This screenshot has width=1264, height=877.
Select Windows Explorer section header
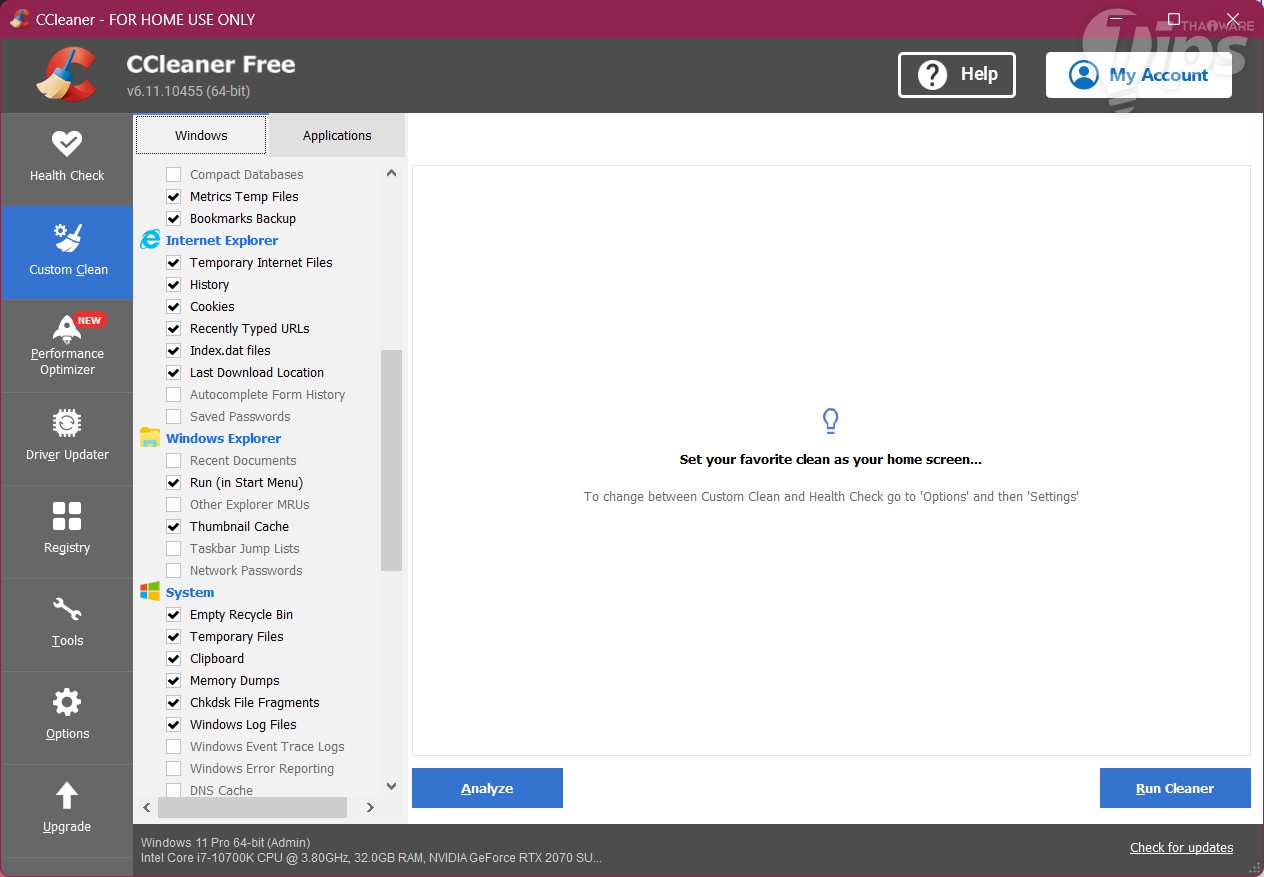tap(223, 438)
